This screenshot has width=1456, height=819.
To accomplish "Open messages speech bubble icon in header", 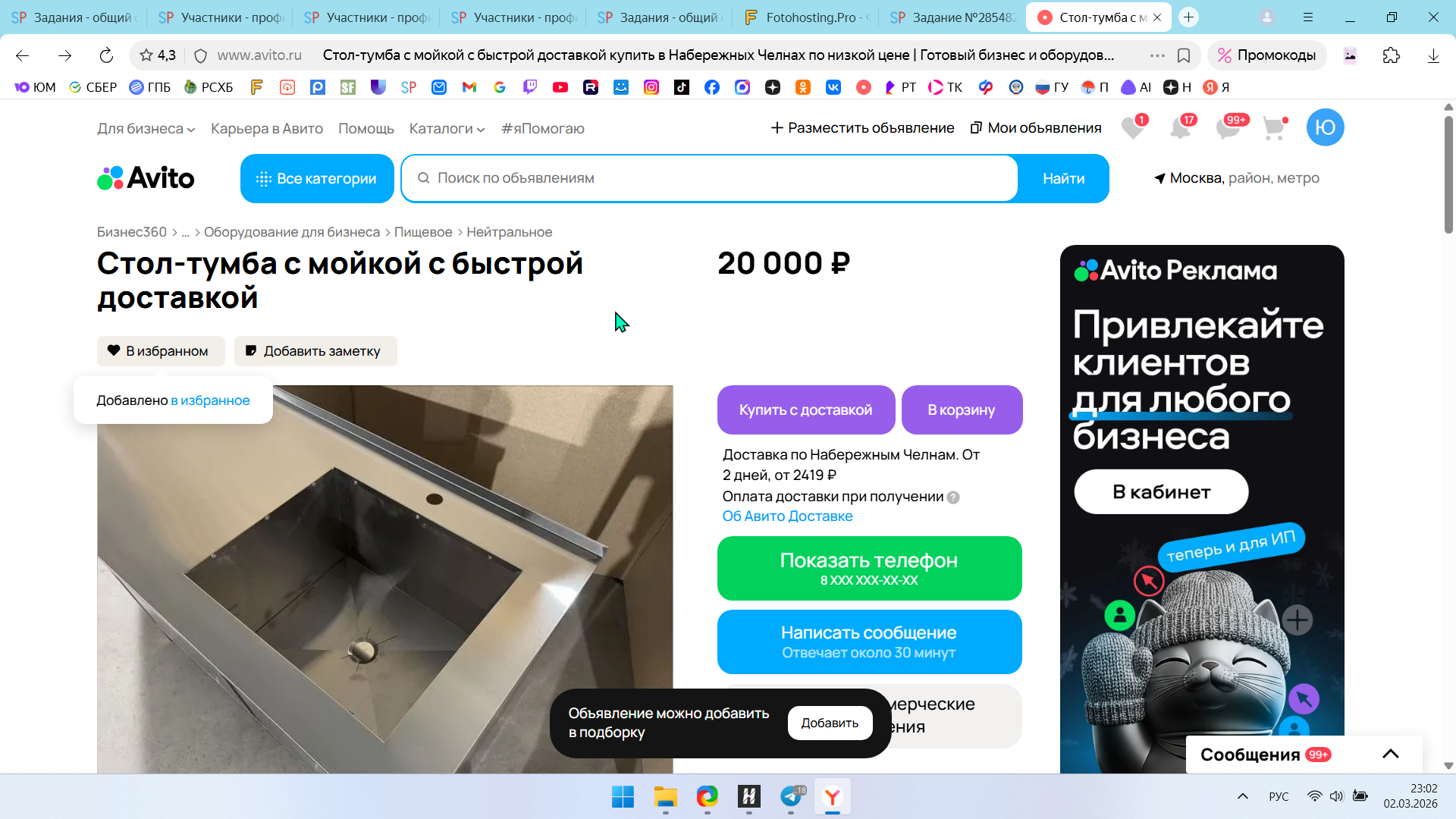I will click(1227, 128).
